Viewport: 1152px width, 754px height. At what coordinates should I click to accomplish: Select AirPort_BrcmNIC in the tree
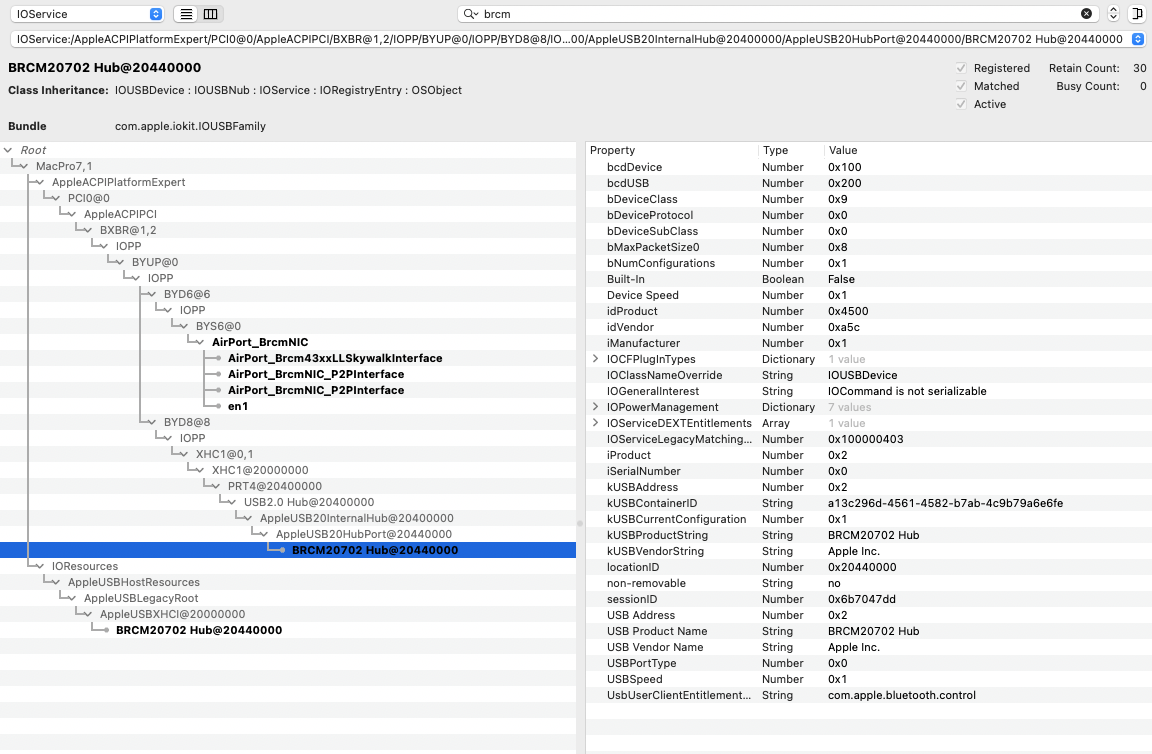coord(259,342)
